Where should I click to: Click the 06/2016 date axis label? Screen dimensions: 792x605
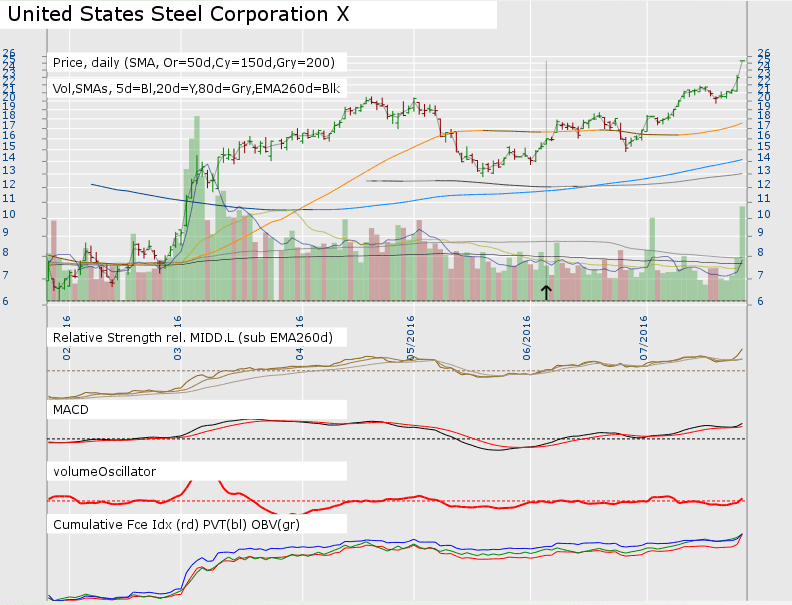pyautogui.click(x=529, y=335)
